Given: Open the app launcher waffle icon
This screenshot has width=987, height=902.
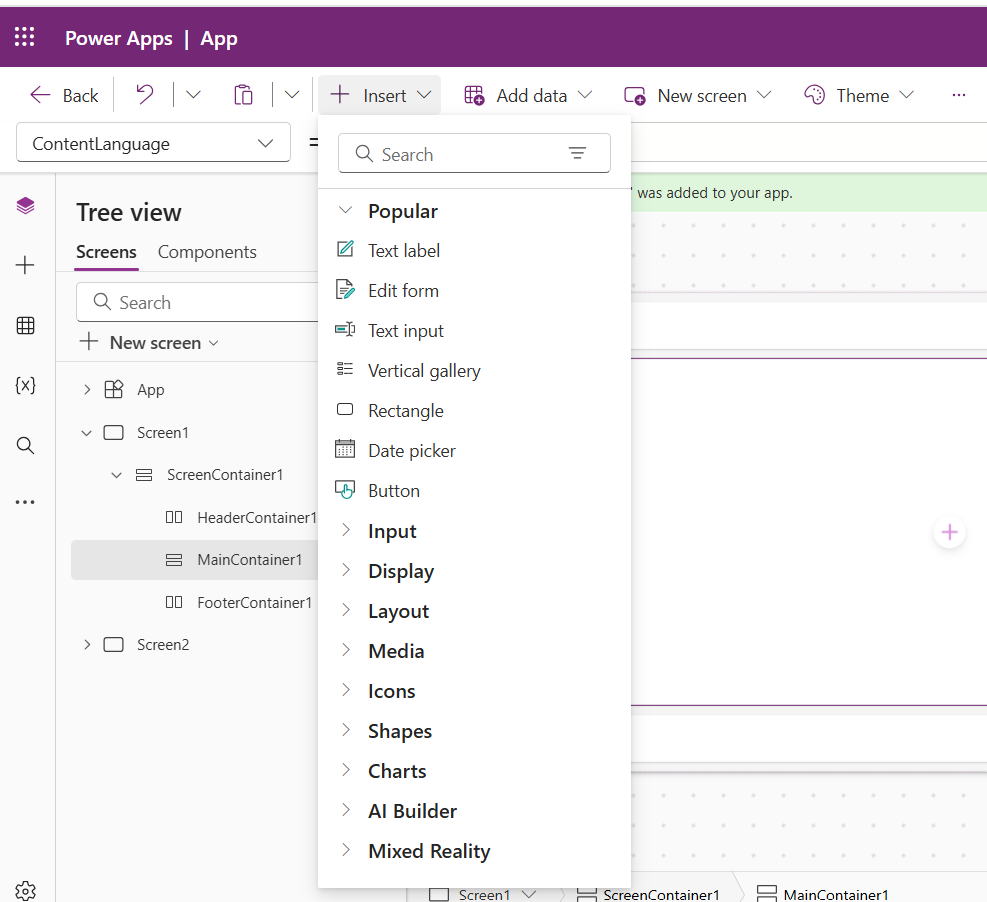Looking at the screenshot, I should [25, 37].
